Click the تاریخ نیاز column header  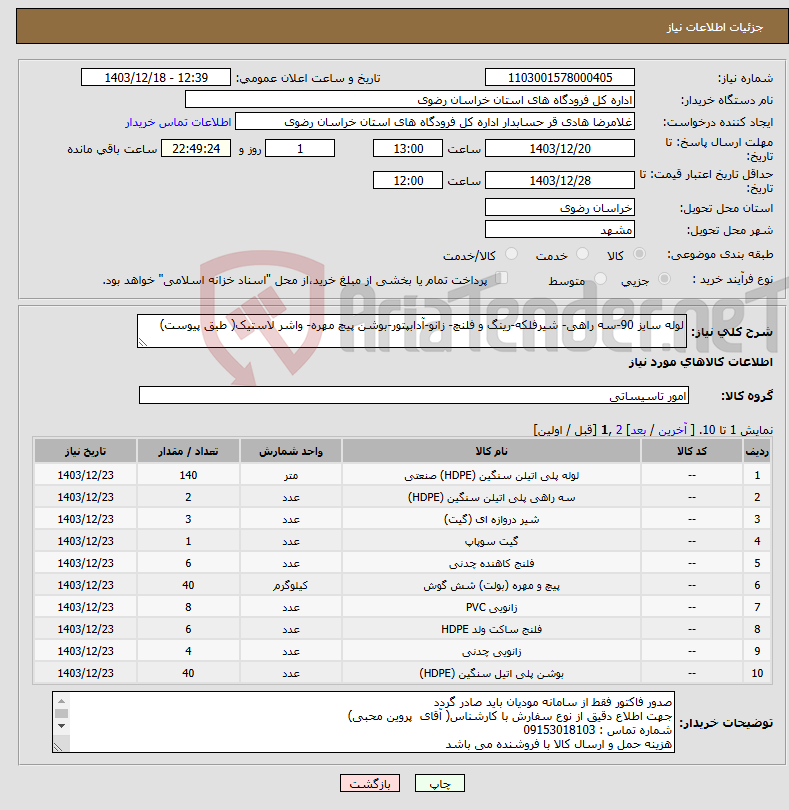pos(85,451)
